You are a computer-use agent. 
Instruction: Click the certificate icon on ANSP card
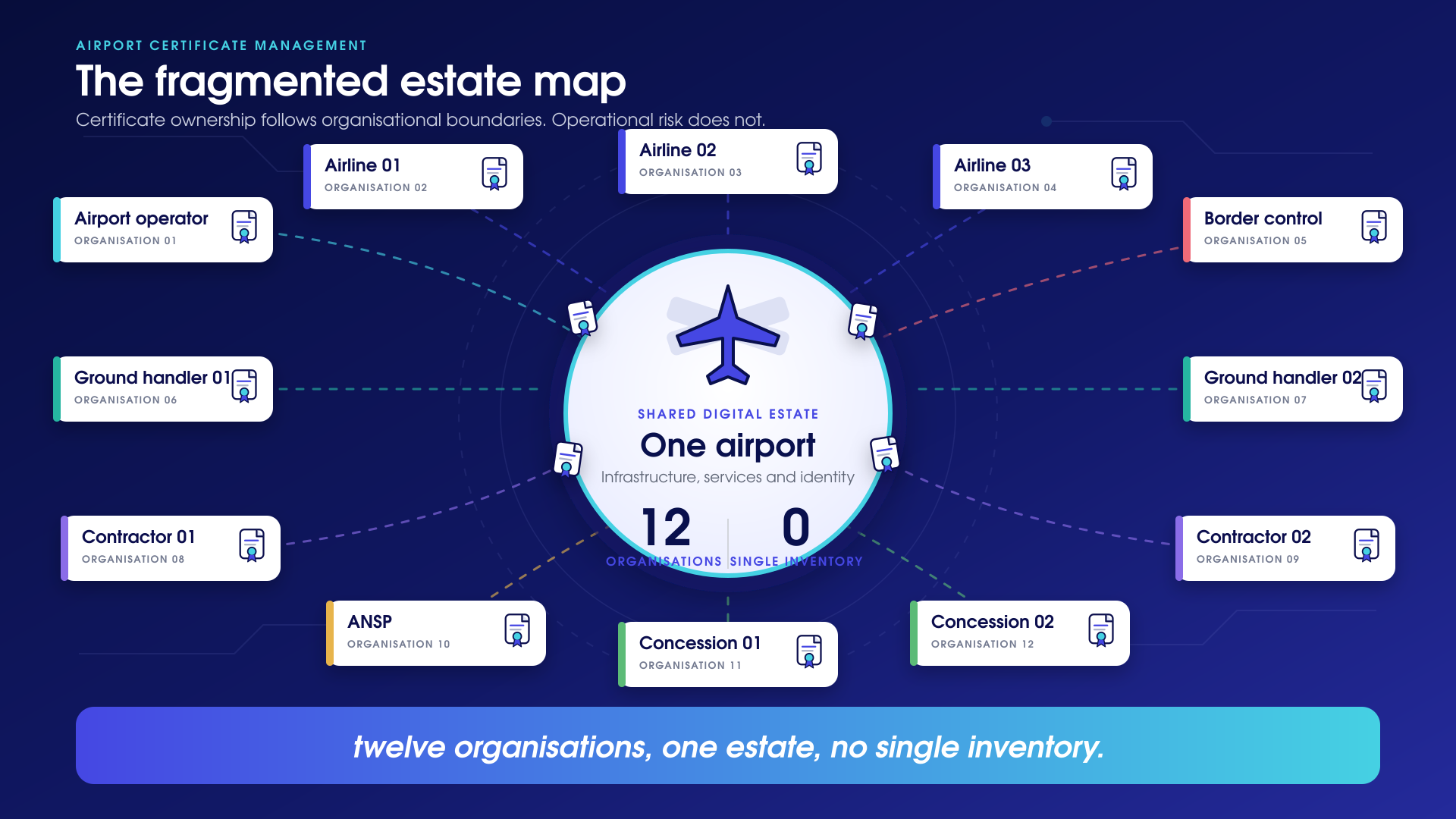point(517,630)
